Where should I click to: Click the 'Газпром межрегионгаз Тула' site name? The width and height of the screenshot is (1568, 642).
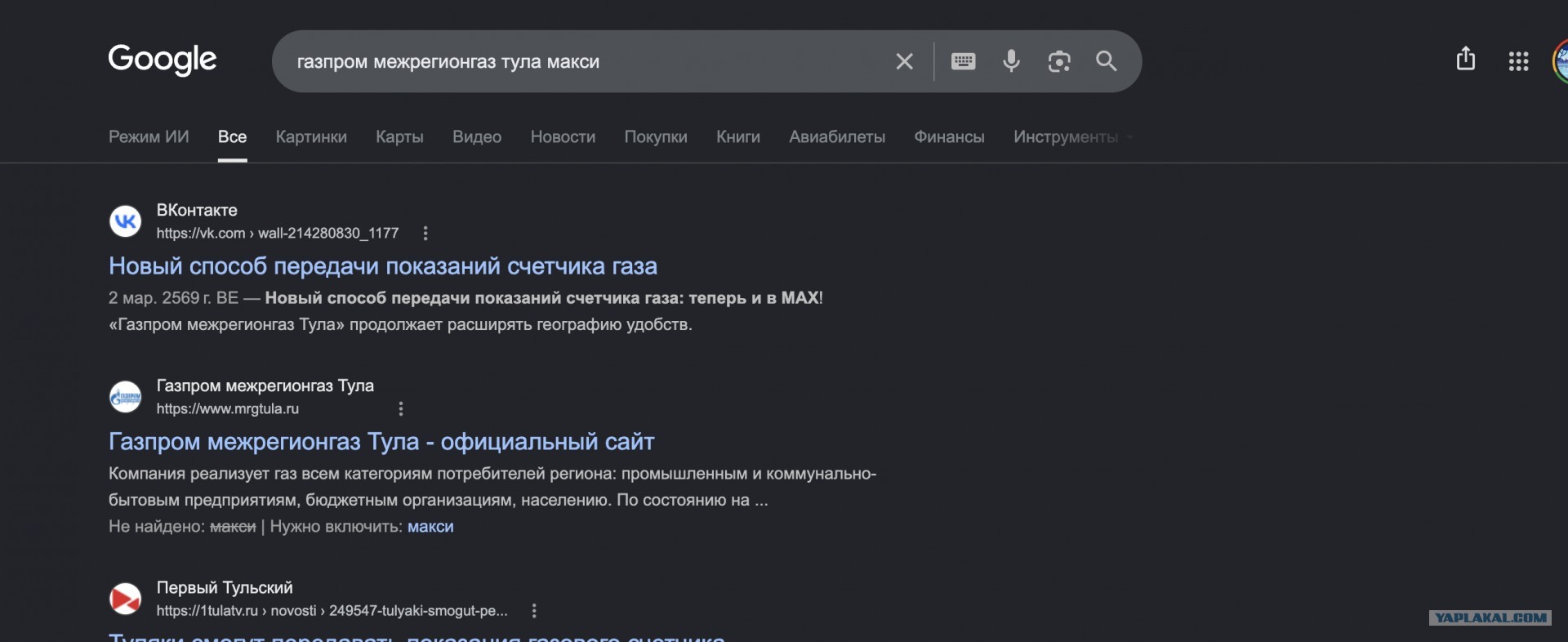pos(265,386)
